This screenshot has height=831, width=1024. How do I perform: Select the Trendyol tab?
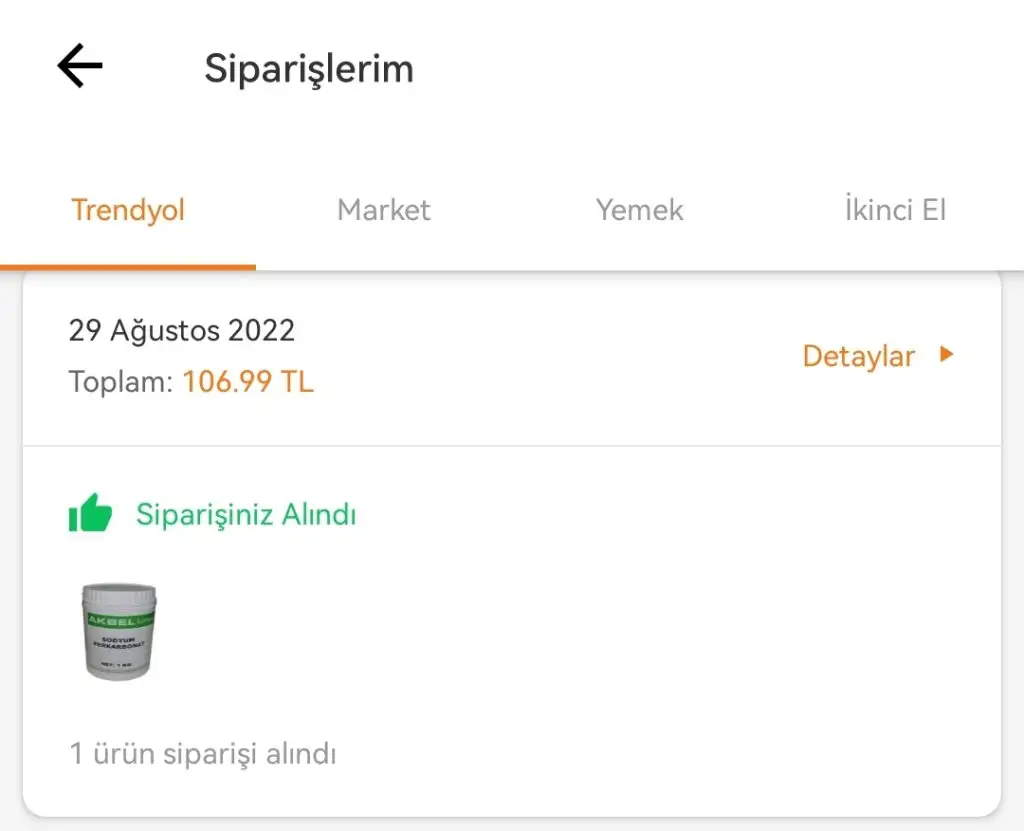click(128, 210)
